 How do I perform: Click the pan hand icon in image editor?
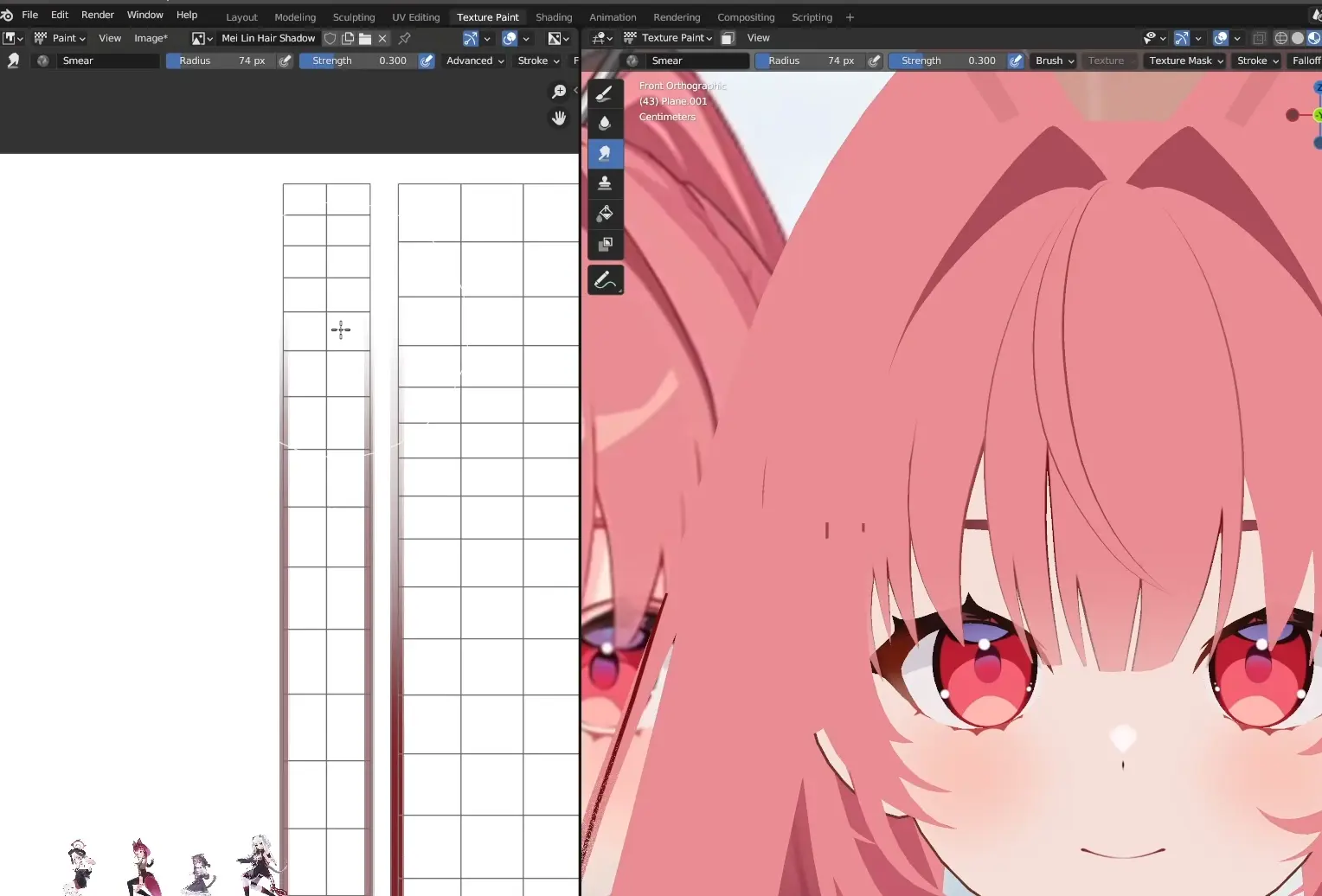[x=559, y=118]
